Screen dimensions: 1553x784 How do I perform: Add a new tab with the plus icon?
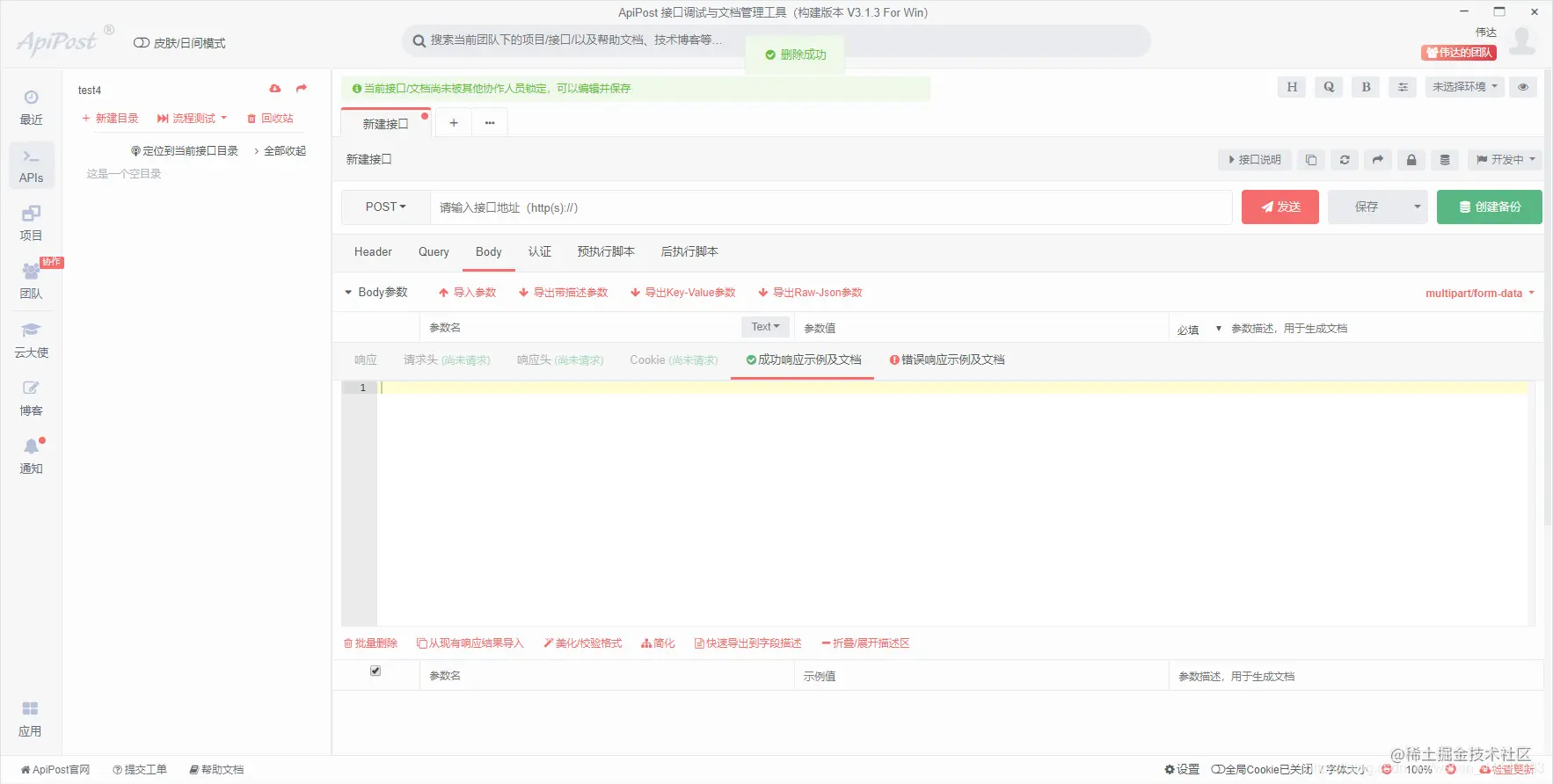coord(454,123)
